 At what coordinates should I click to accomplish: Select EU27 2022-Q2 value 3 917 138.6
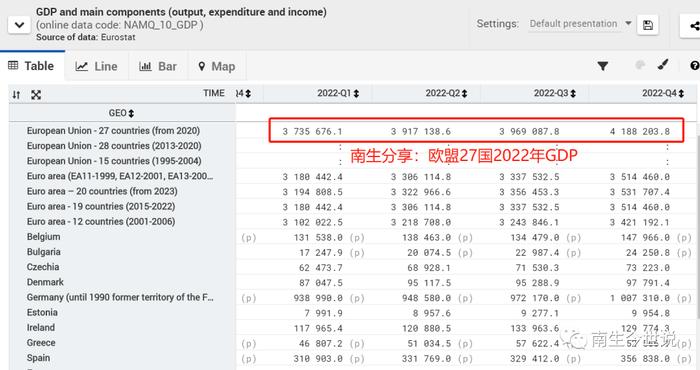click(421, 132)
